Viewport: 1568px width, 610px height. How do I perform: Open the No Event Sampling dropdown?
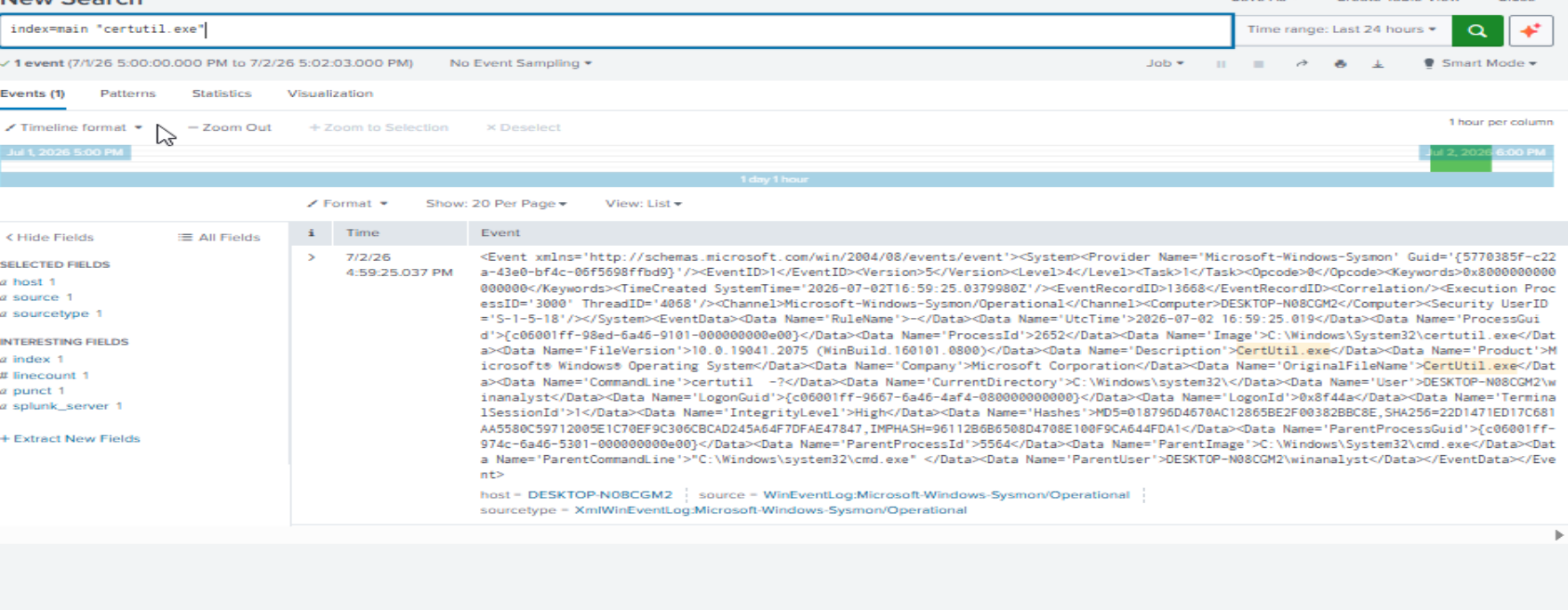click(x=521, y=63)
